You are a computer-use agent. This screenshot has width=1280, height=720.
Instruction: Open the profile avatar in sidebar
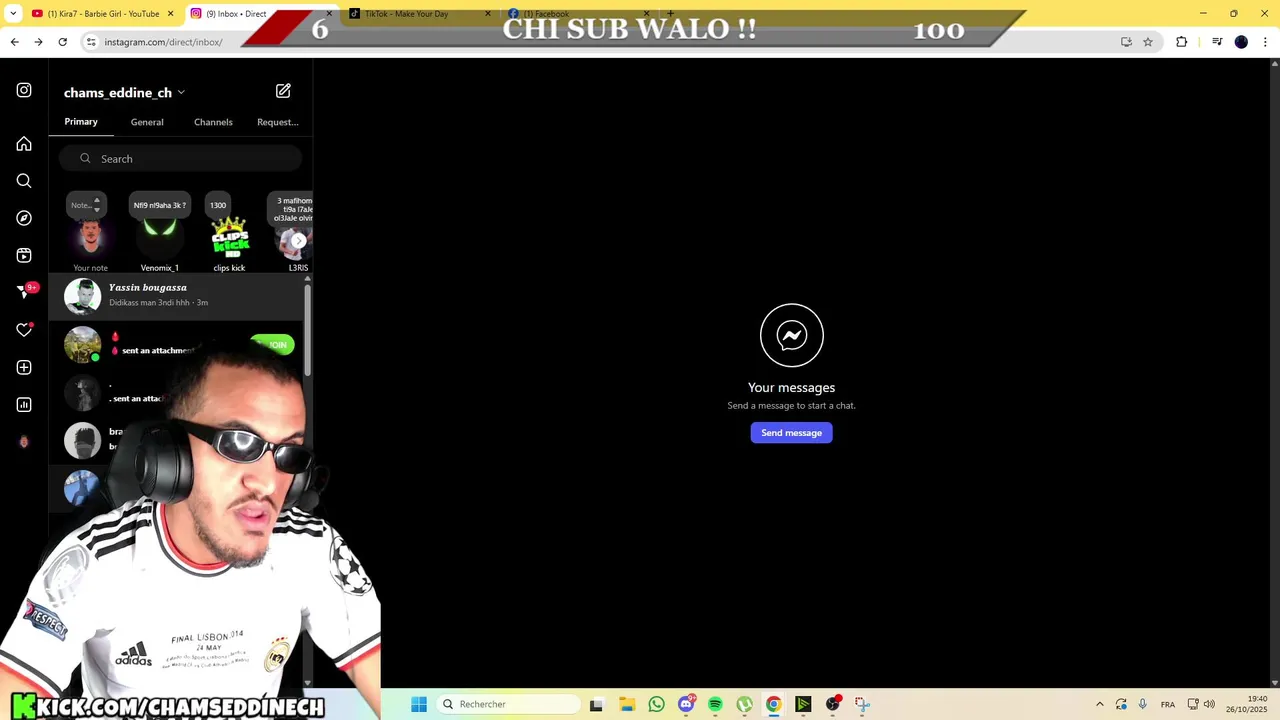coord(24,442)
